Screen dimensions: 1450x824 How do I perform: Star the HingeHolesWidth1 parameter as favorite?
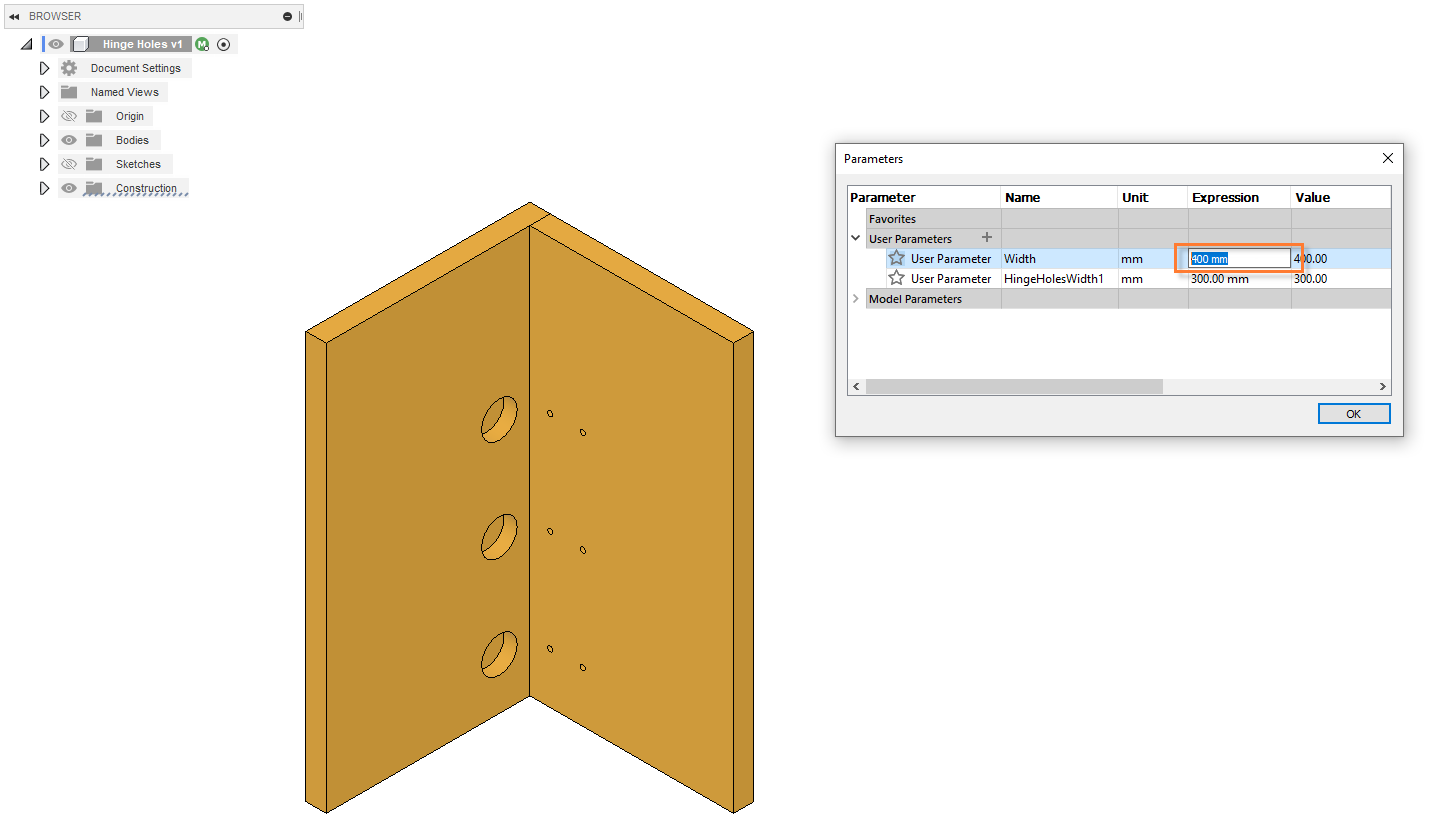(896, 278)
